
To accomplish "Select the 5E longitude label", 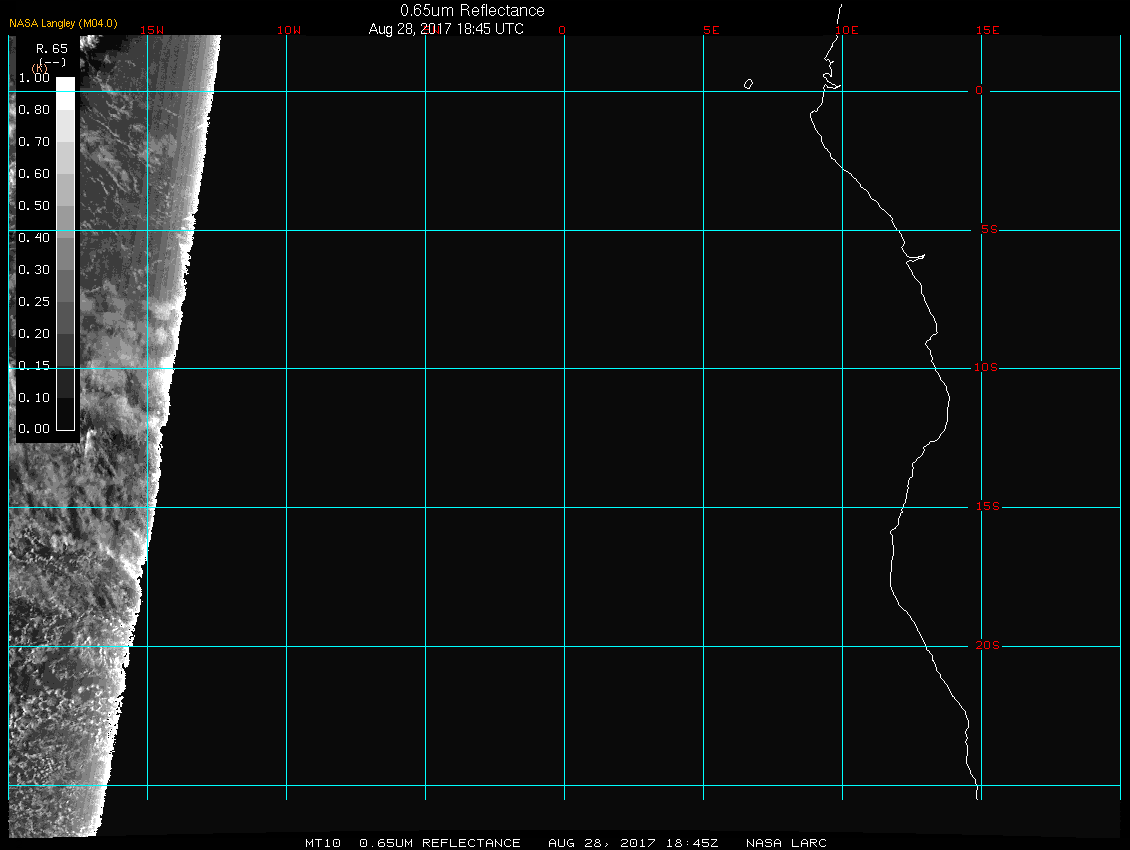I will coord(711,30).
